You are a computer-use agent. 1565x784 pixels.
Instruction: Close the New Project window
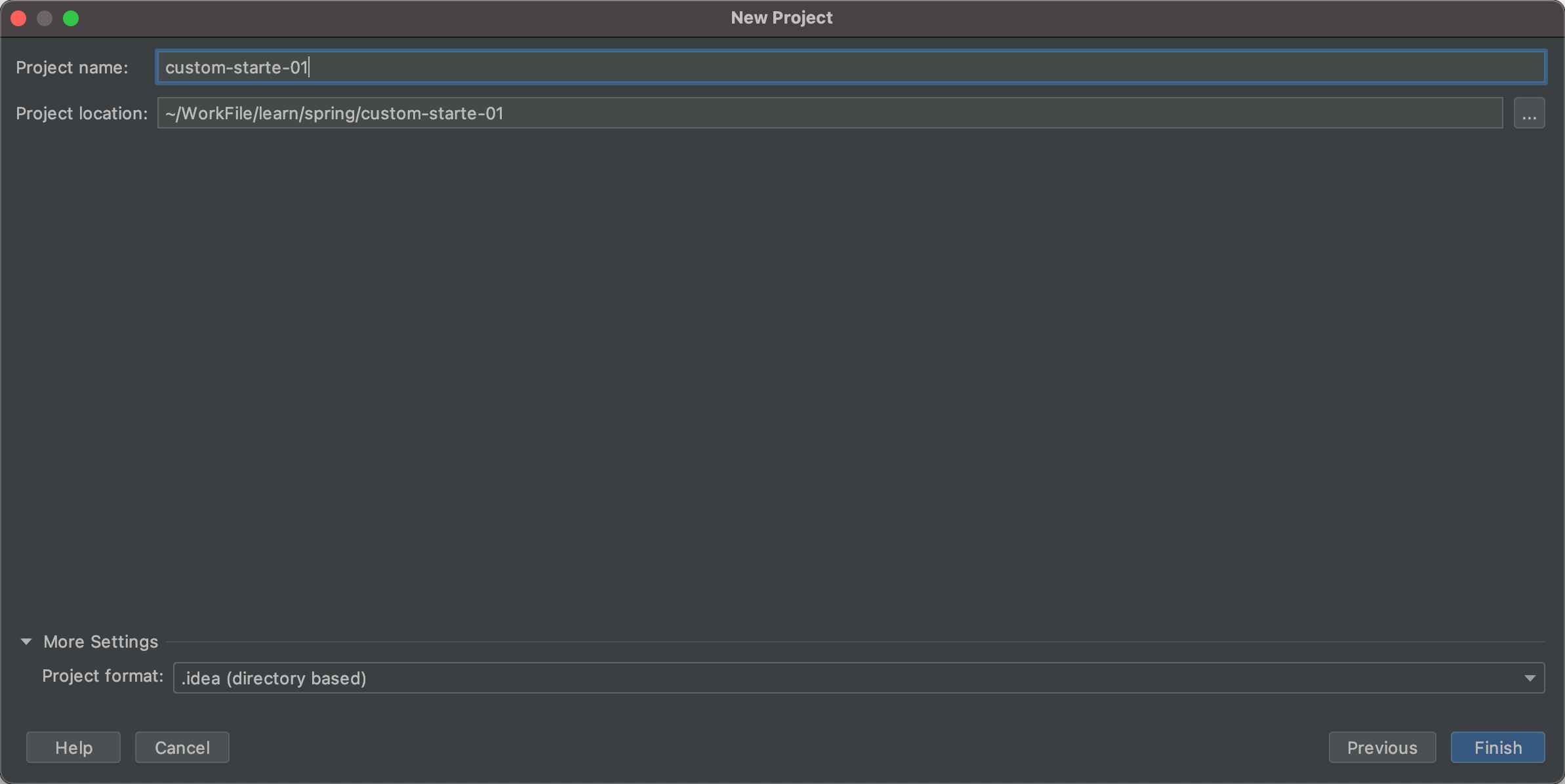point(18,18)
